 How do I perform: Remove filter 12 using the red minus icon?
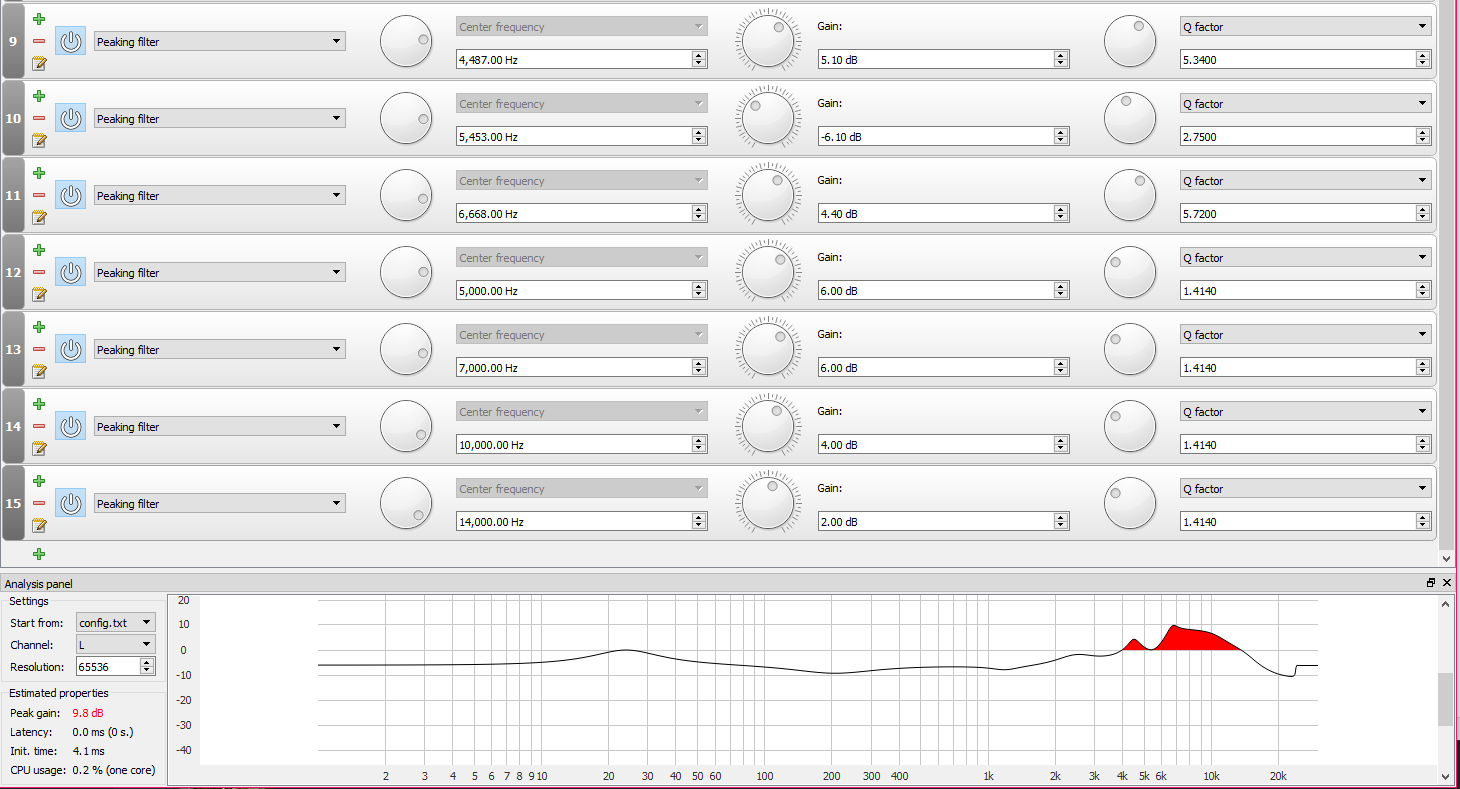point(39,271)
